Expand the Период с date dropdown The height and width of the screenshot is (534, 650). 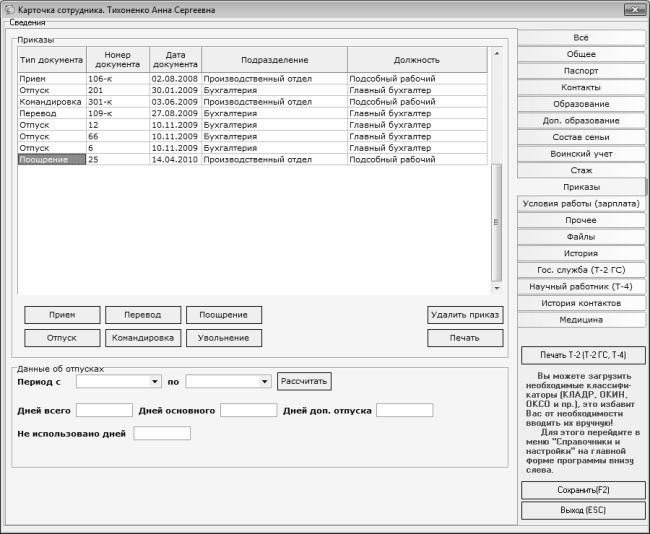point(155,381)
